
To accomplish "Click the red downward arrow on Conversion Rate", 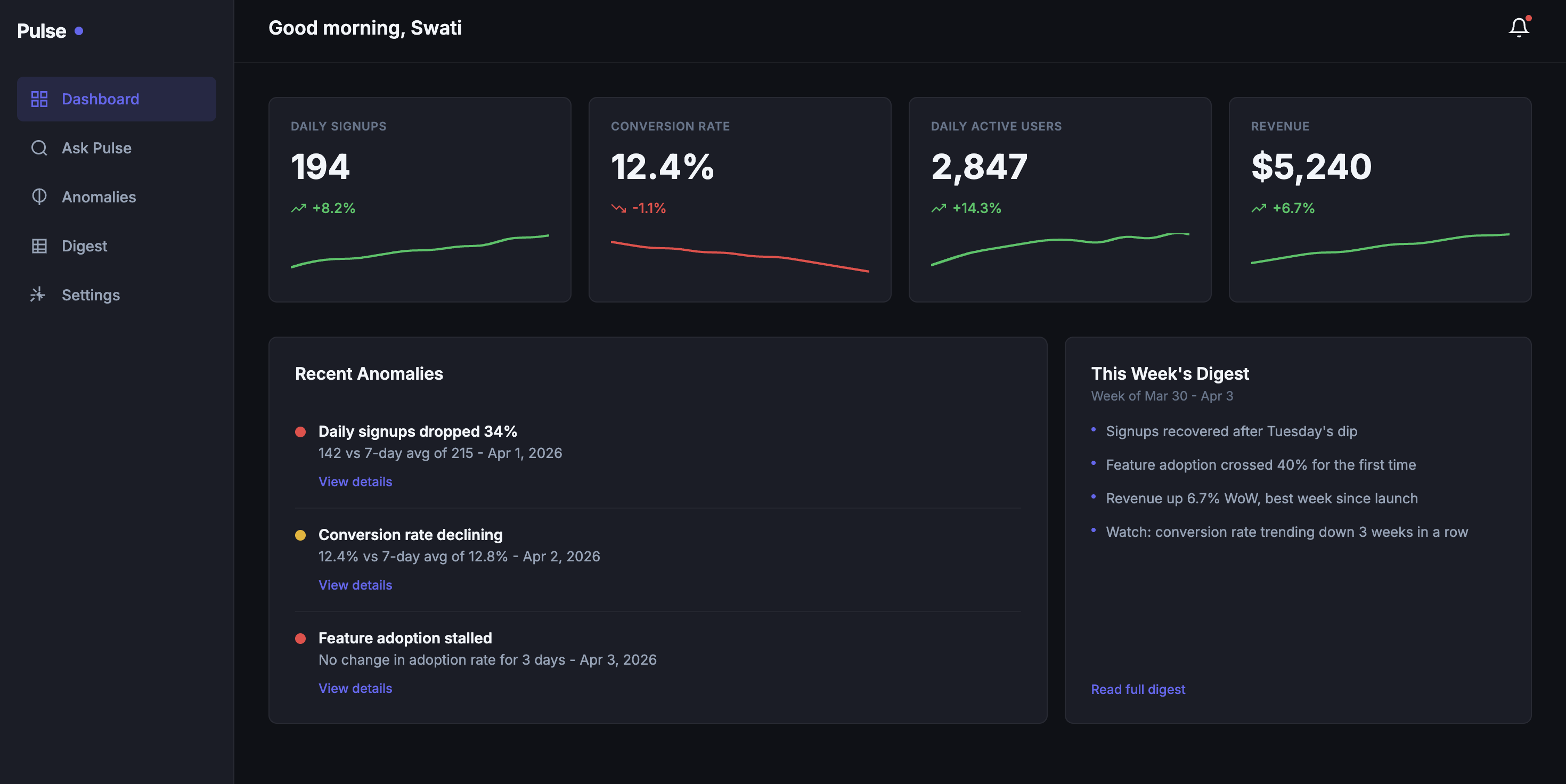I will coord(618,207).
